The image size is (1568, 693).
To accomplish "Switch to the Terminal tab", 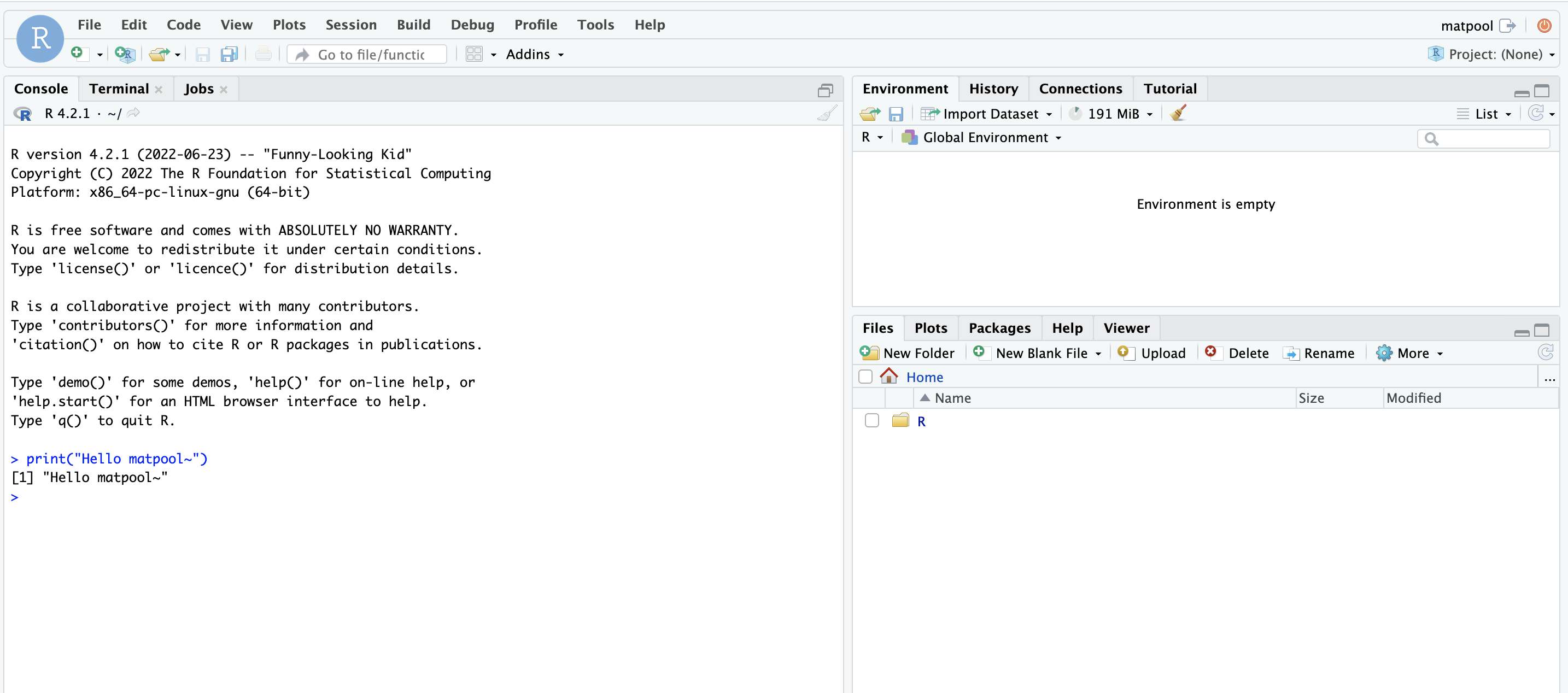I will (x=119, y=89).
